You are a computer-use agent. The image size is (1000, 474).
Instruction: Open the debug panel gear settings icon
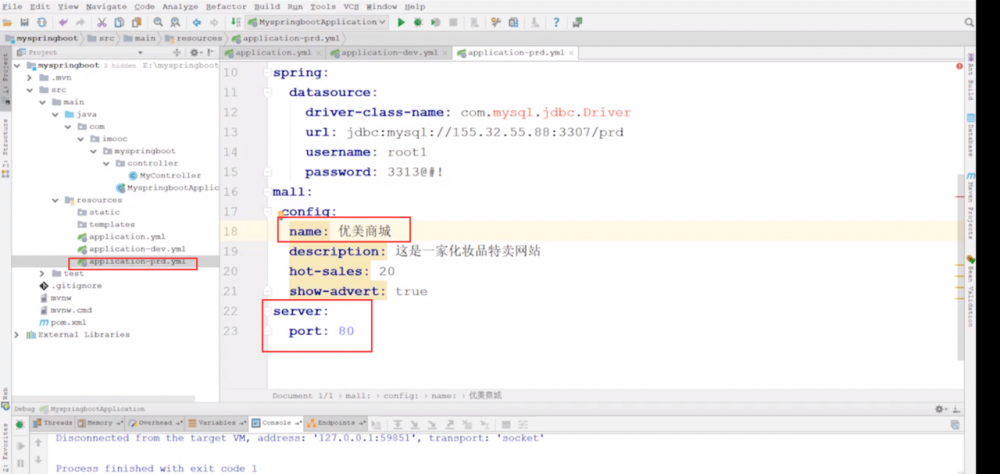[939, 409]
